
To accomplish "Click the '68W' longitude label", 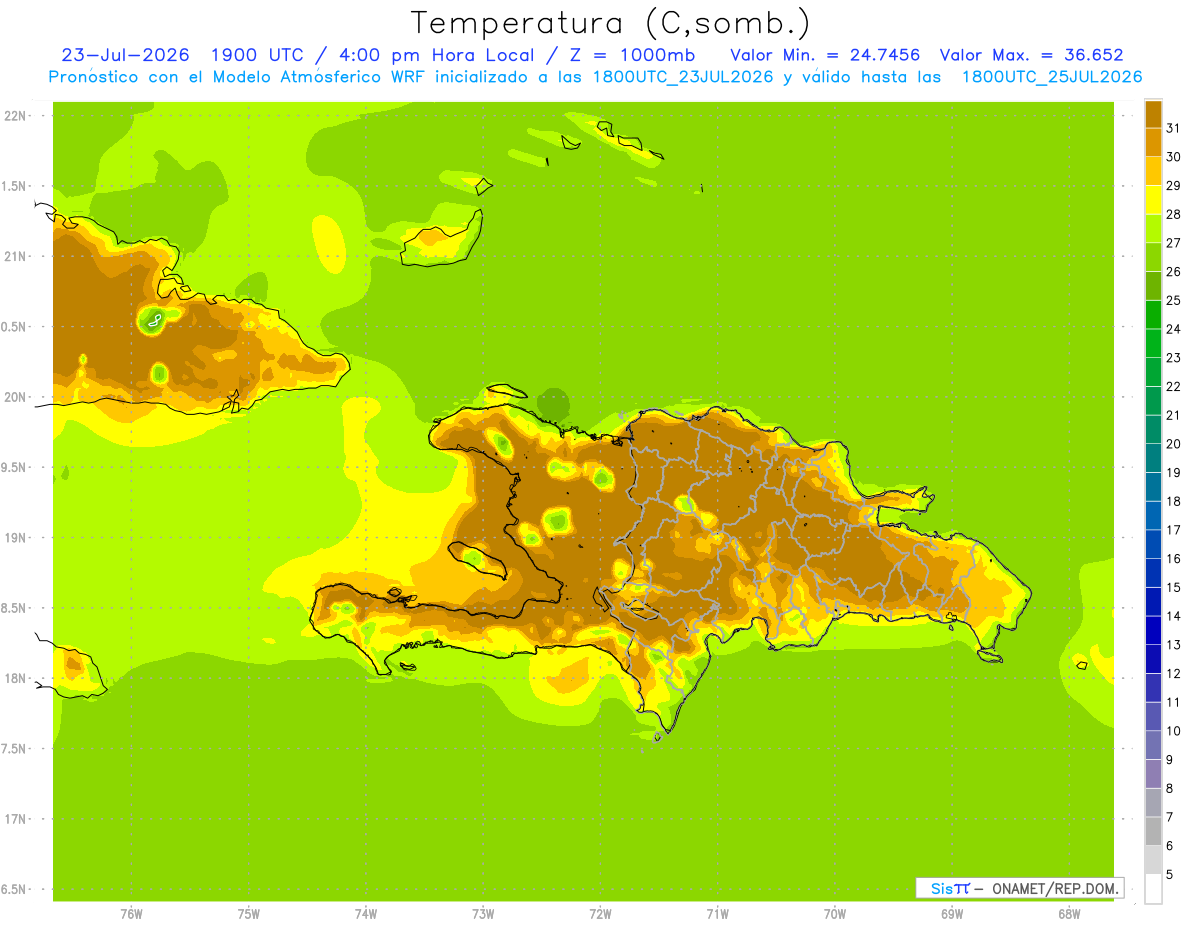I will [1069, 914].
